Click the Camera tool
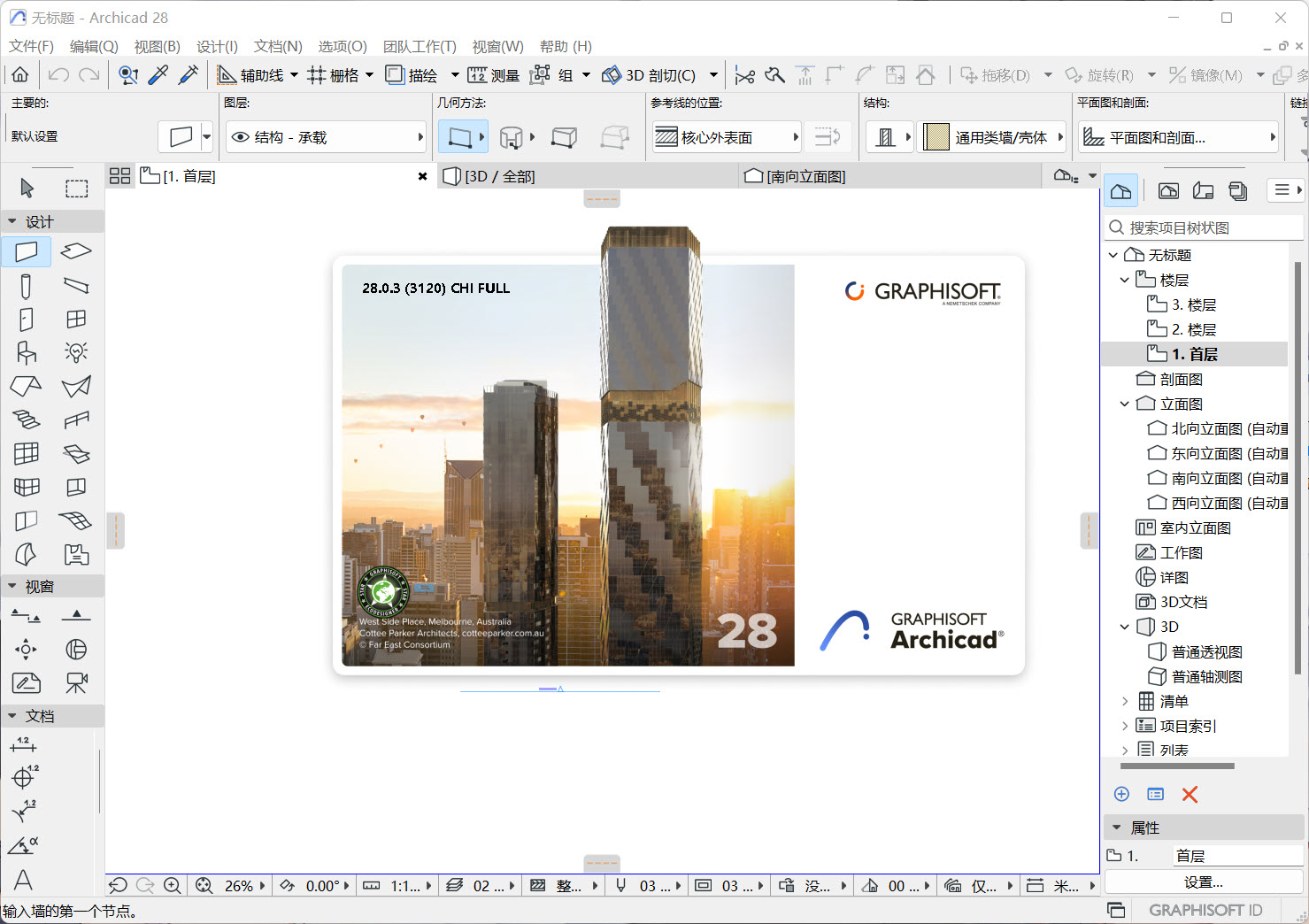1309x924 pixels. (77, 683)
